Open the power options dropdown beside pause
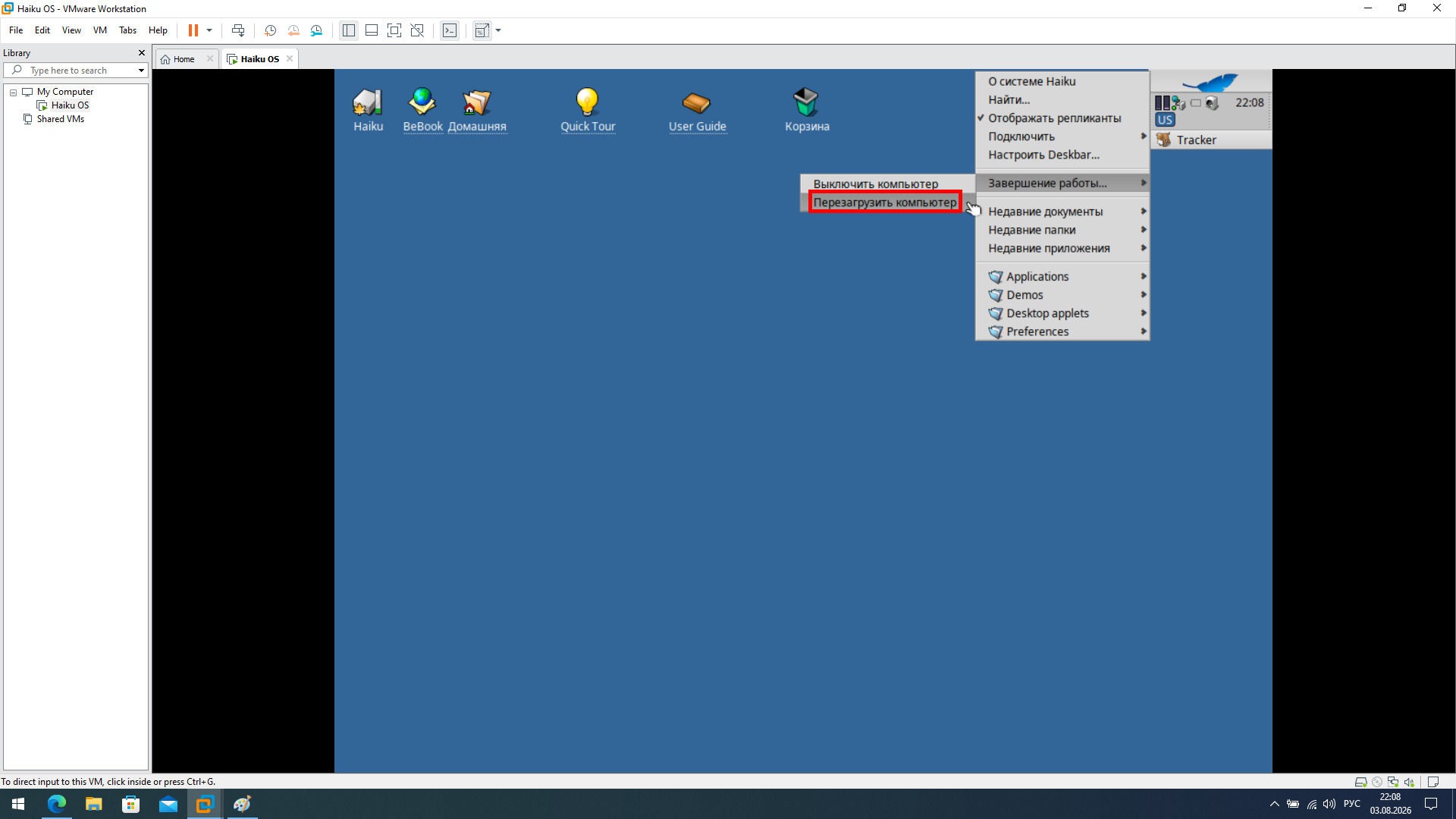 (209, 30)
